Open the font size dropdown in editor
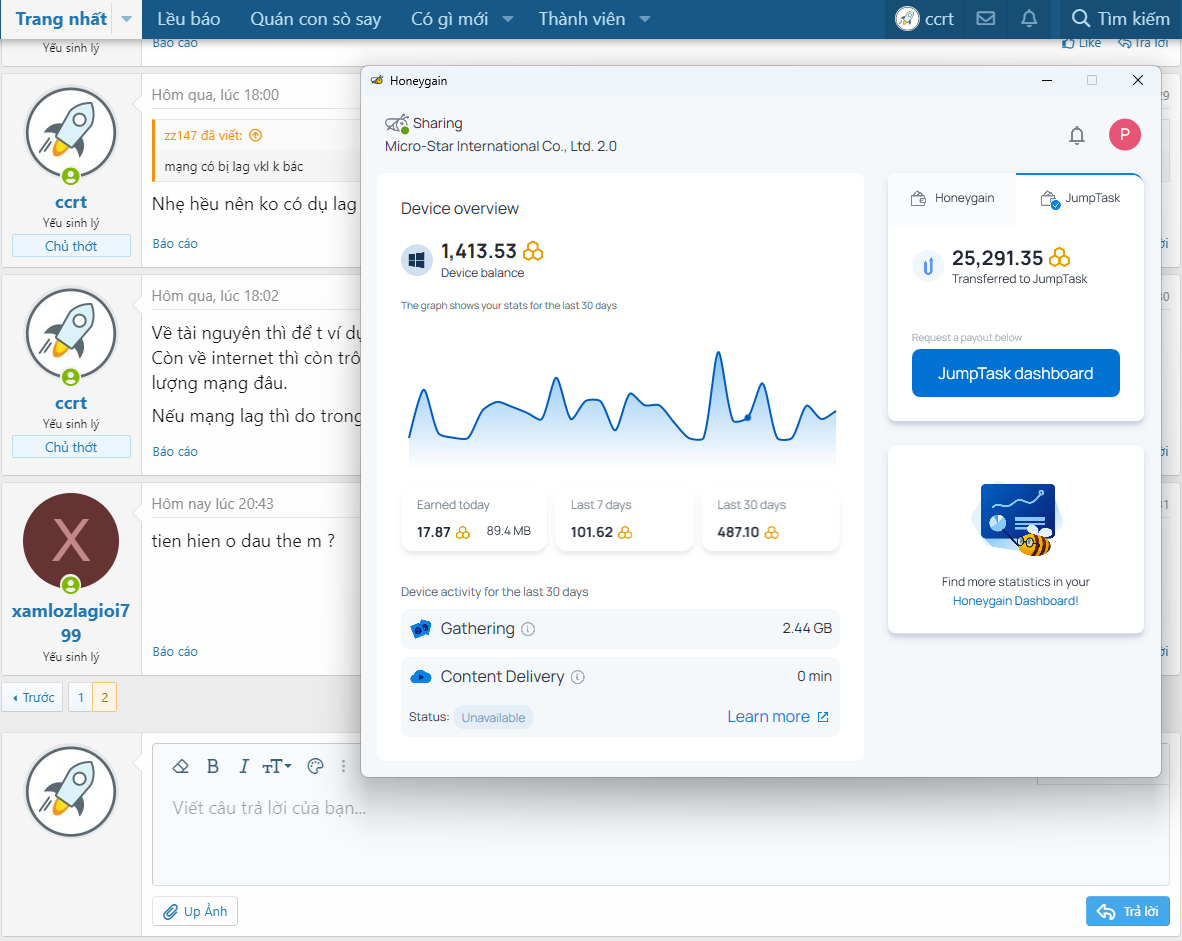This screenshot has height=941, width=1182. pyautogui.click(x=277, y=766)
